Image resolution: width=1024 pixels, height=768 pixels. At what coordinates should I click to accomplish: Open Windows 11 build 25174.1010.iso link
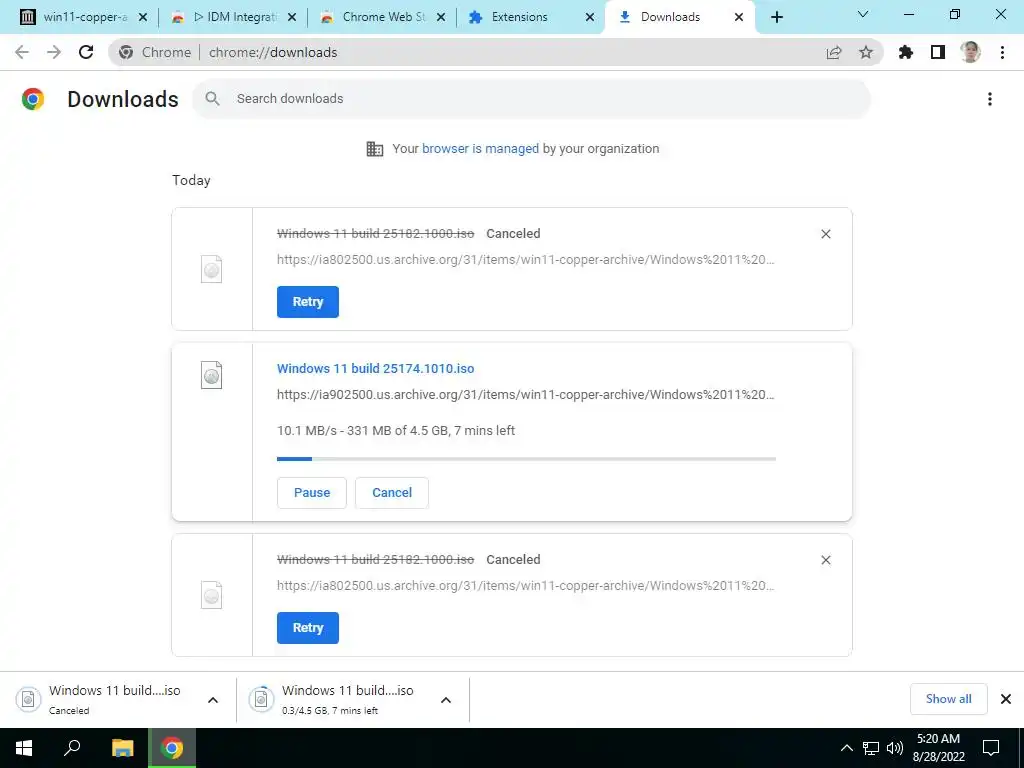click(x=376, y=368)
